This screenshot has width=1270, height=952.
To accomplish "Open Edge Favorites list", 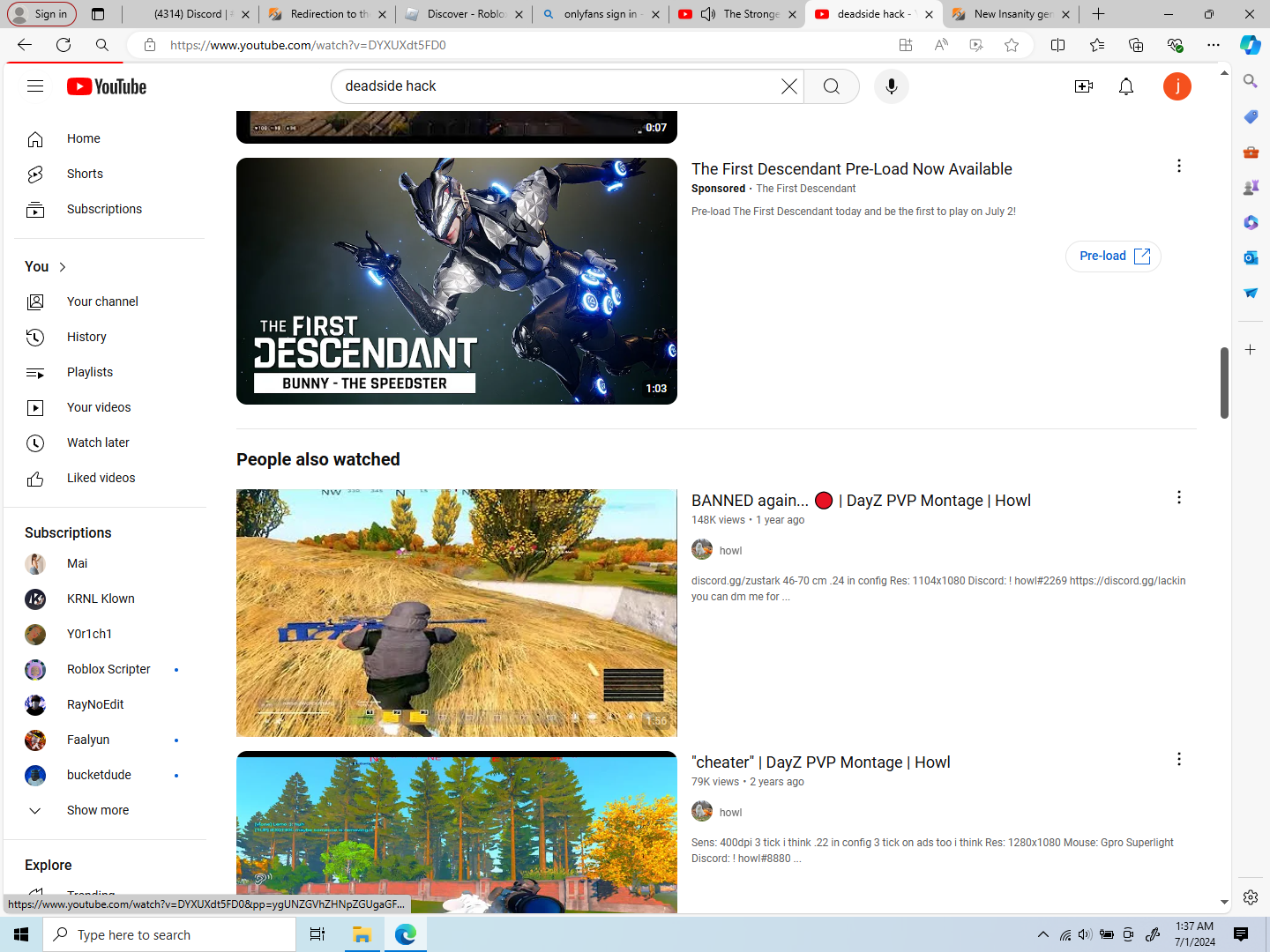I will click(1097, 45).
